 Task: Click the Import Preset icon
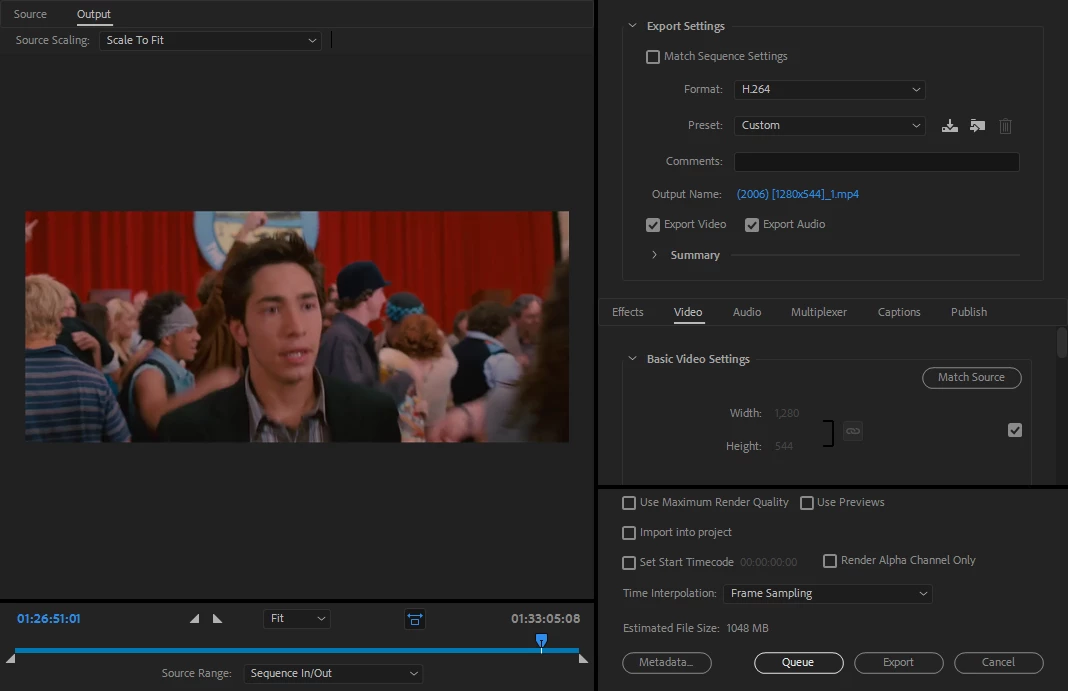point(977,126)
